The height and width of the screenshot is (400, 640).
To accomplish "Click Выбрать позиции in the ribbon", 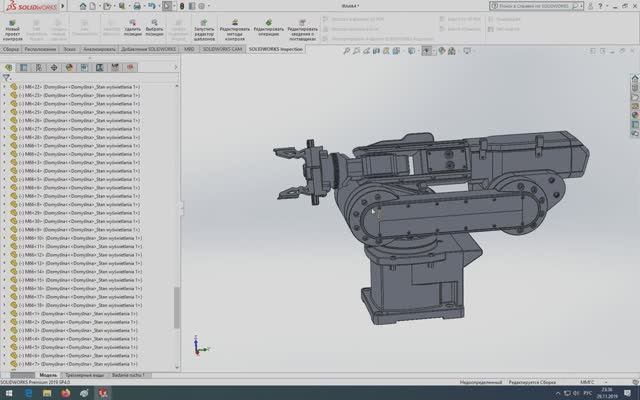I will click(x=155, y=26).
